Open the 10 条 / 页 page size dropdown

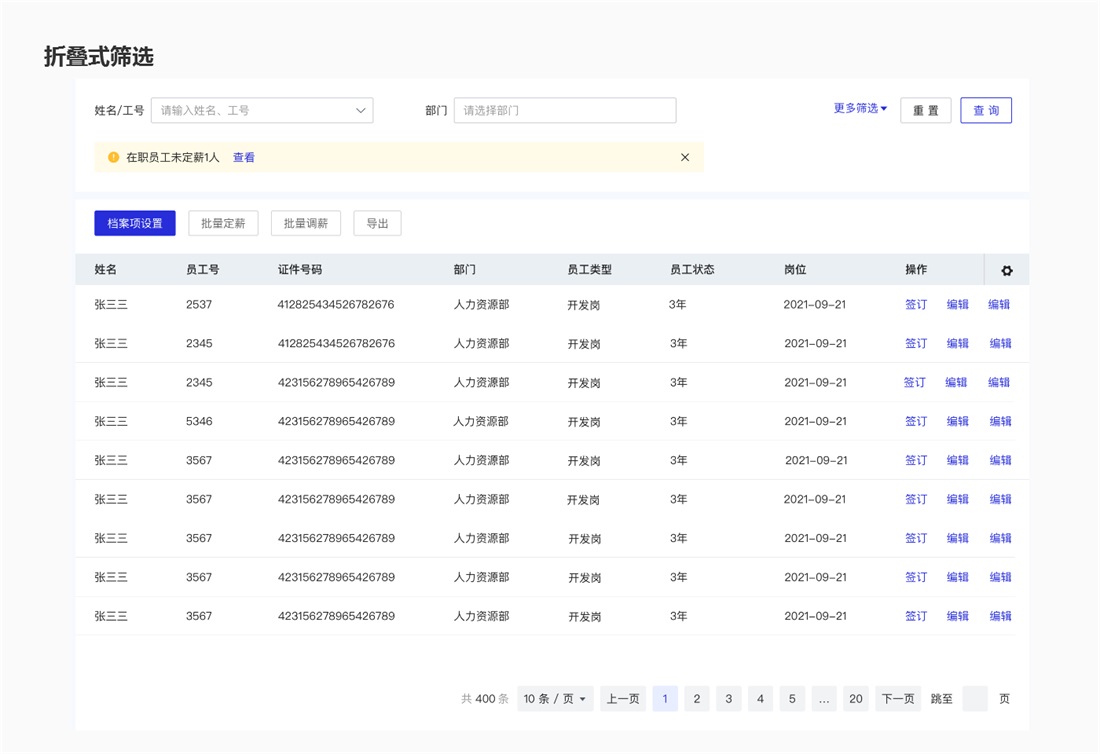555,699
